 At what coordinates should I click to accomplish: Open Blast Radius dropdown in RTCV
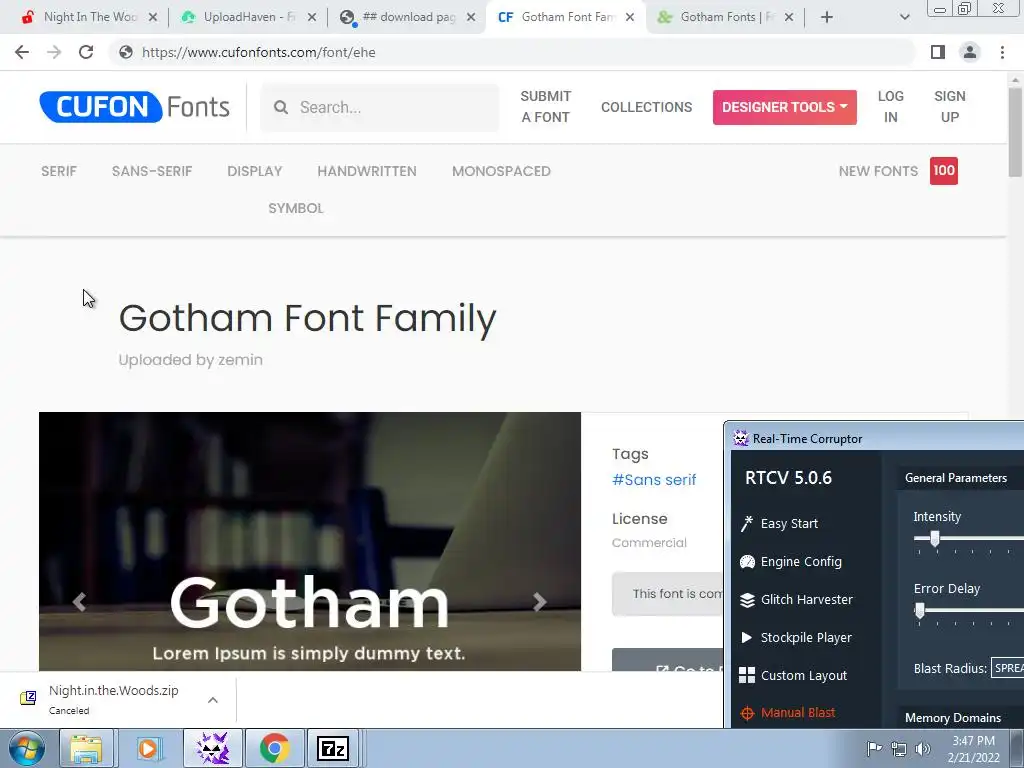click(x=1007, y=668)
